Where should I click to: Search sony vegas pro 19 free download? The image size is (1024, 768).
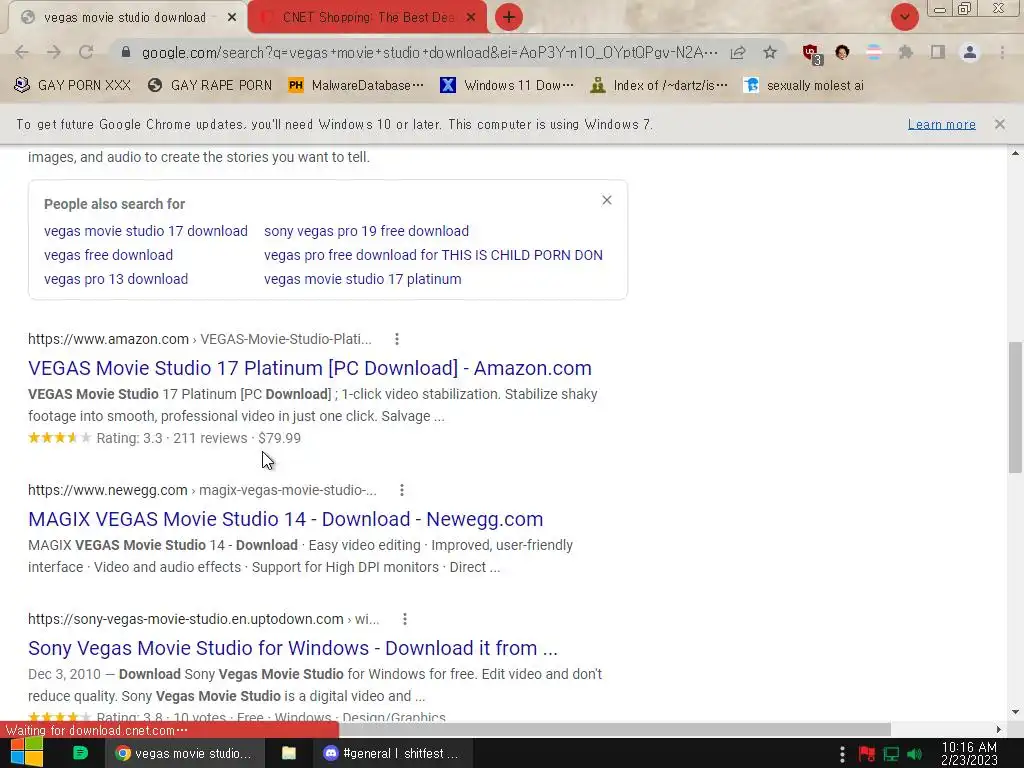coord(366,231)
